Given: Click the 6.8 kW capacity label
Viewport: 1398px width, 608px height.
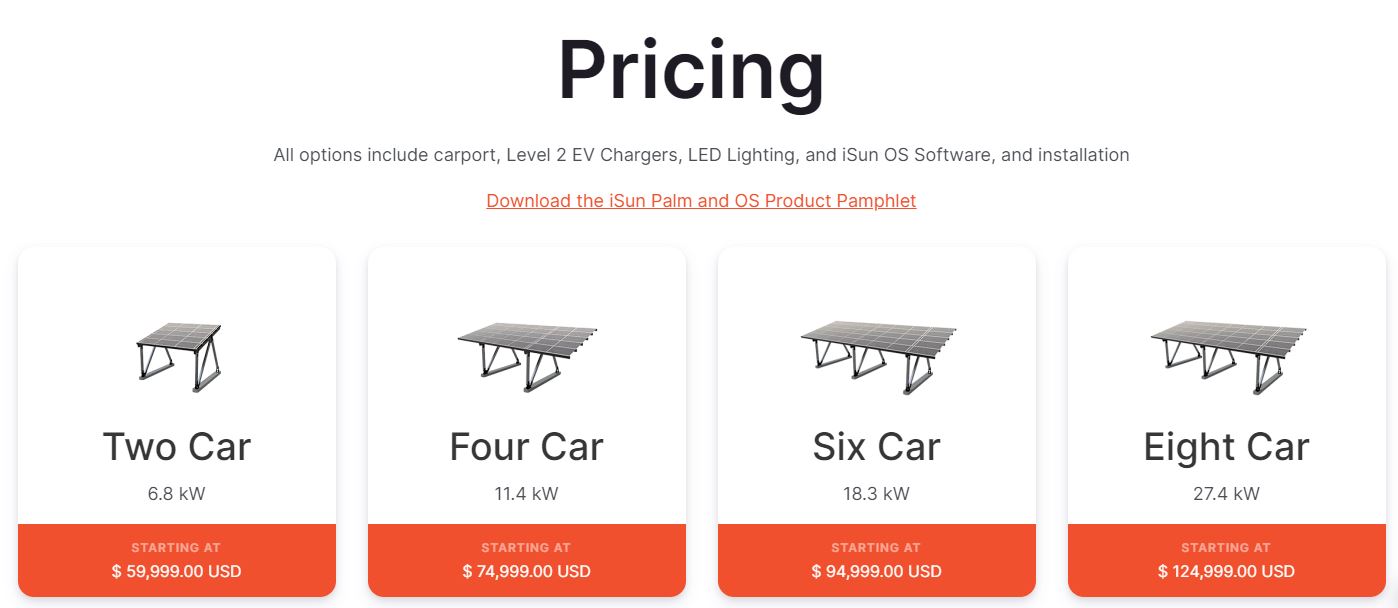Looking at the screenshot, I should click(x=177, y=493).
